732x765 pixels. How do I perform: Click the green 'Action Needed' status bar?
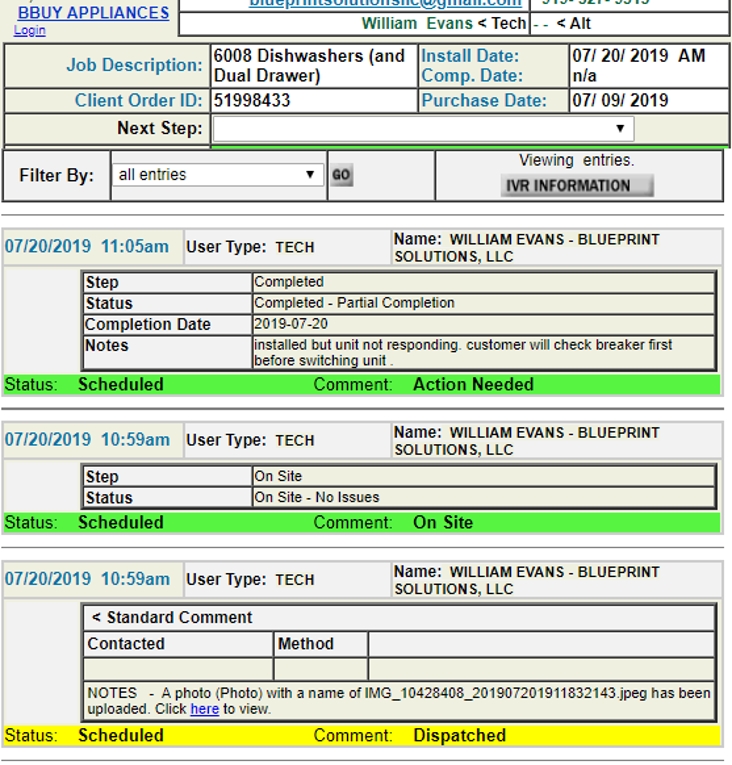(473, 384)
